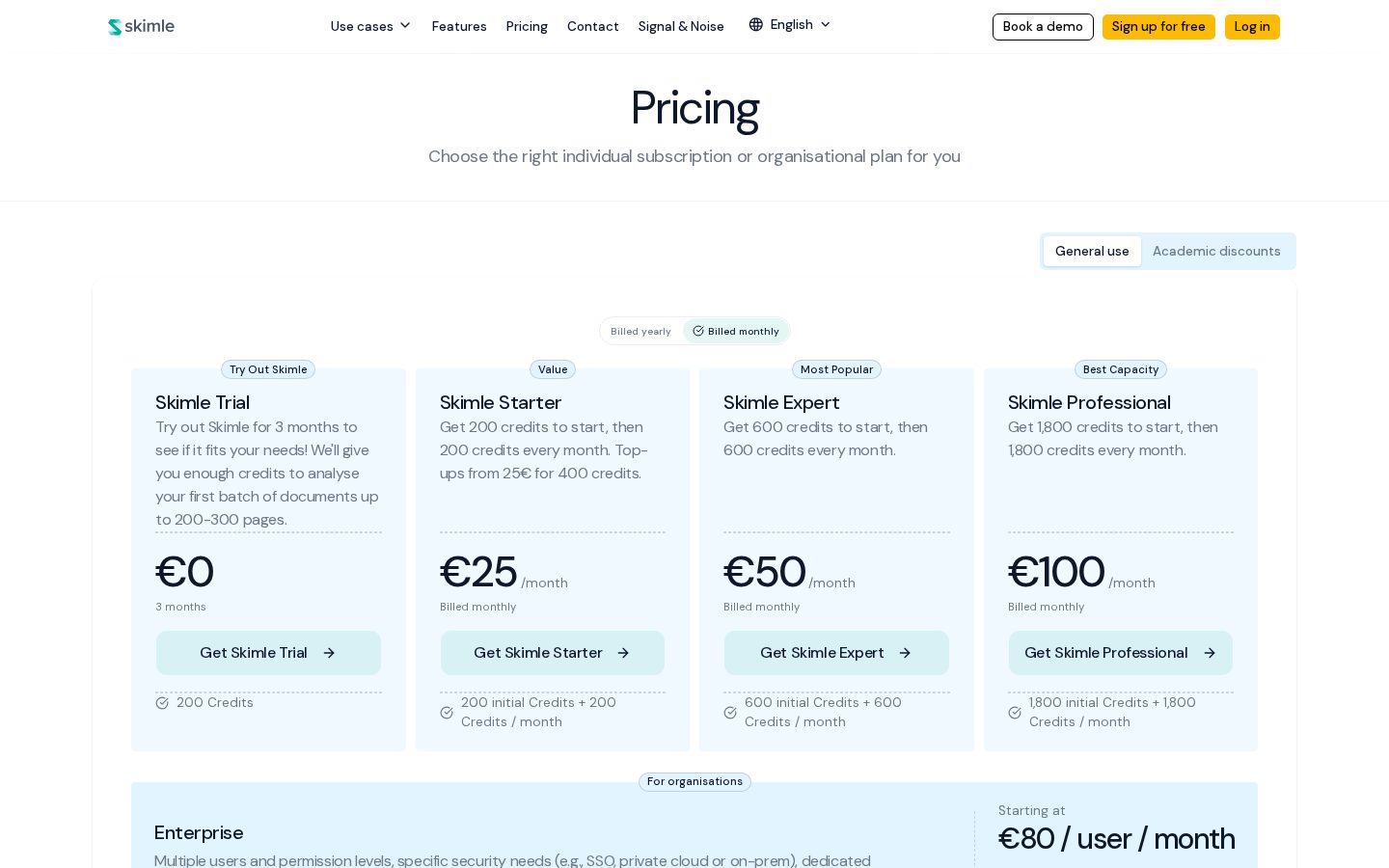The width and height of the screenshot is (1389, 868).
Task: Click the Skimle Trial heading
Action: 203,403
